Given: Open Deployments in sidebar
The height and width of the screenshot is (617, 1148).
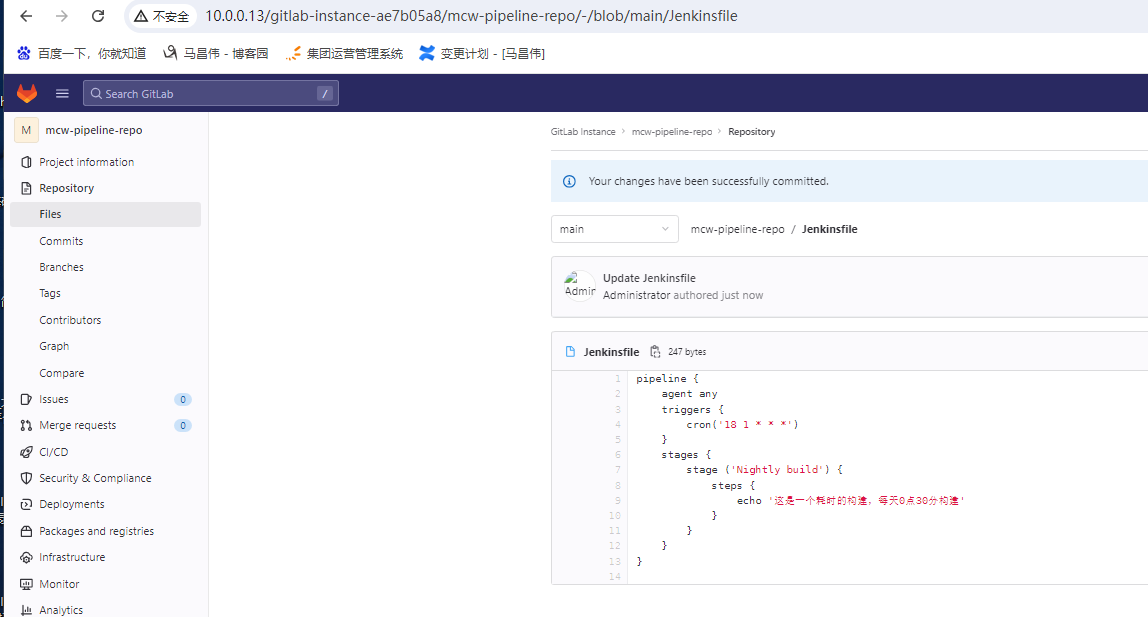Looking at the screenshot, I should coord(72,504).
